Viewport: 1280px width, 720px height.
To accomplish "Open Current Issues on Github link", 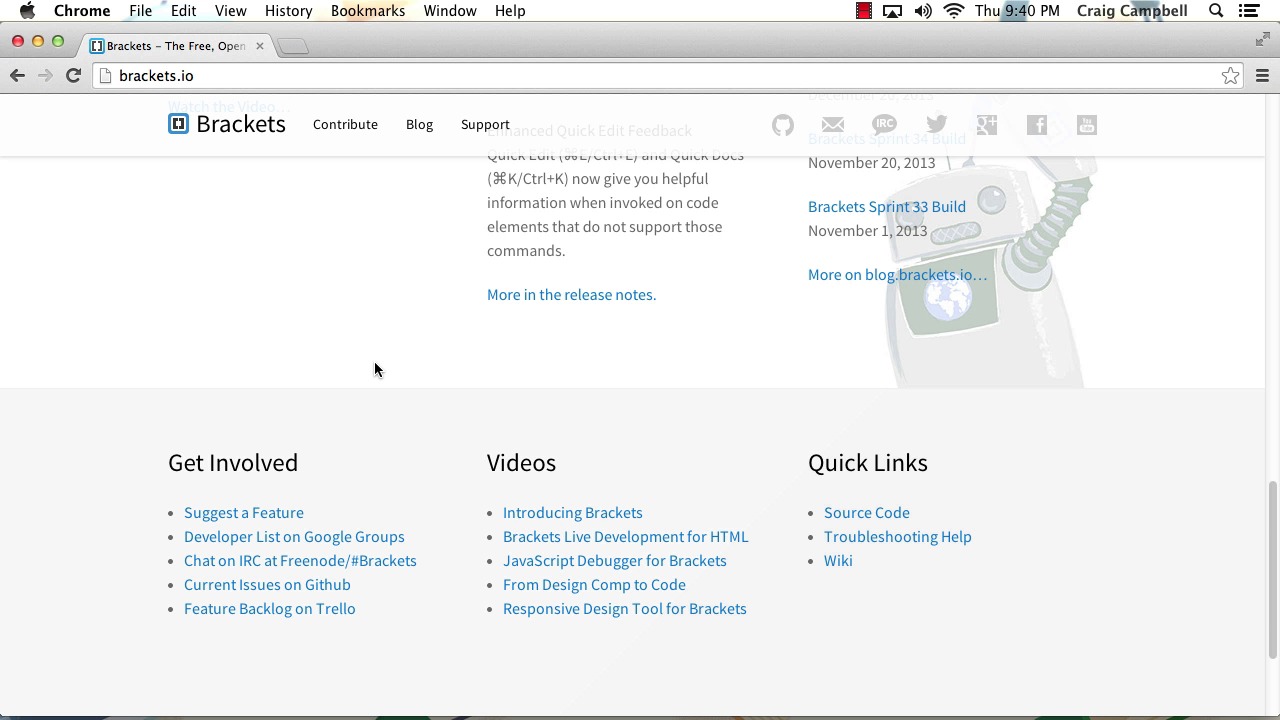I will point(267,585).
